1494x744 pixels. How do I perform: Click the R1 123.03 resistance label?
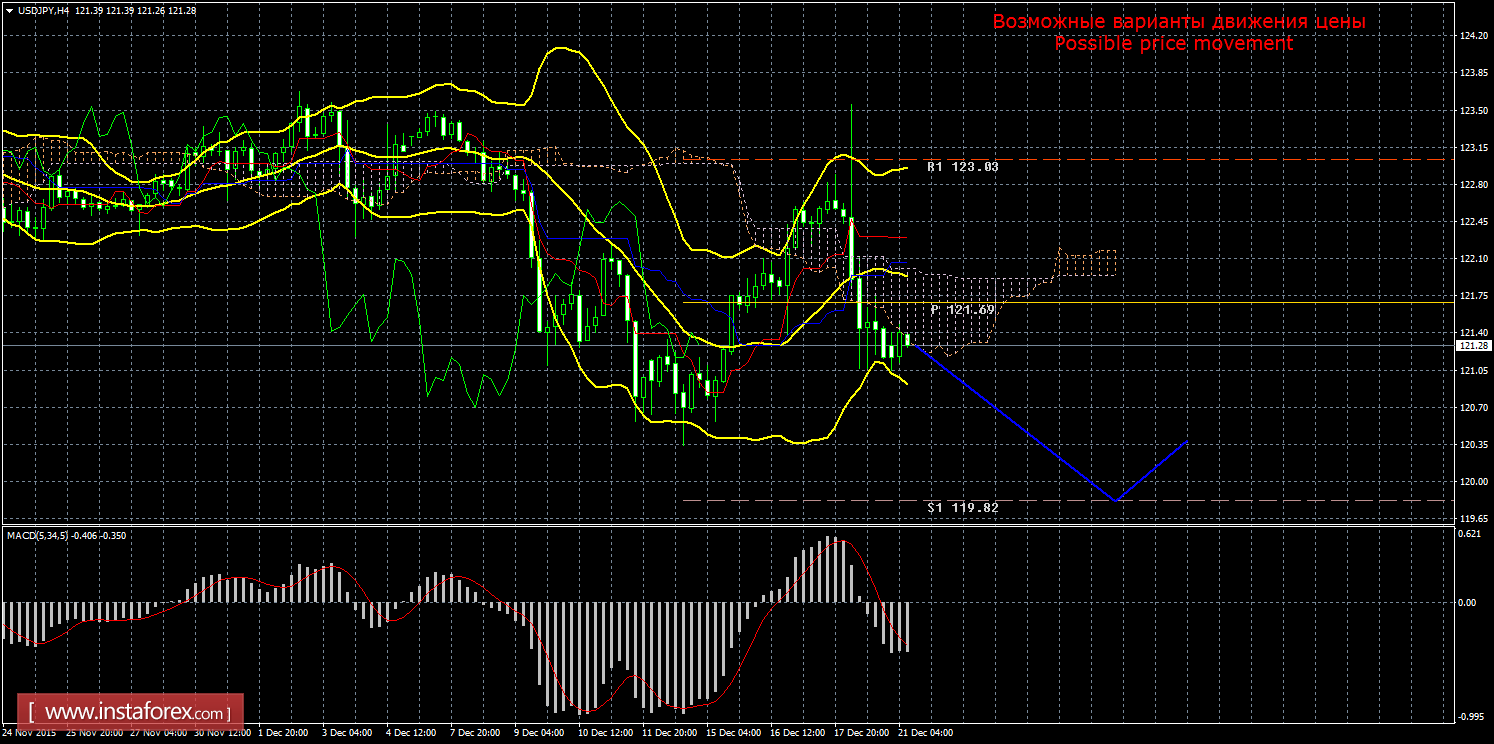tap(962, 167)
